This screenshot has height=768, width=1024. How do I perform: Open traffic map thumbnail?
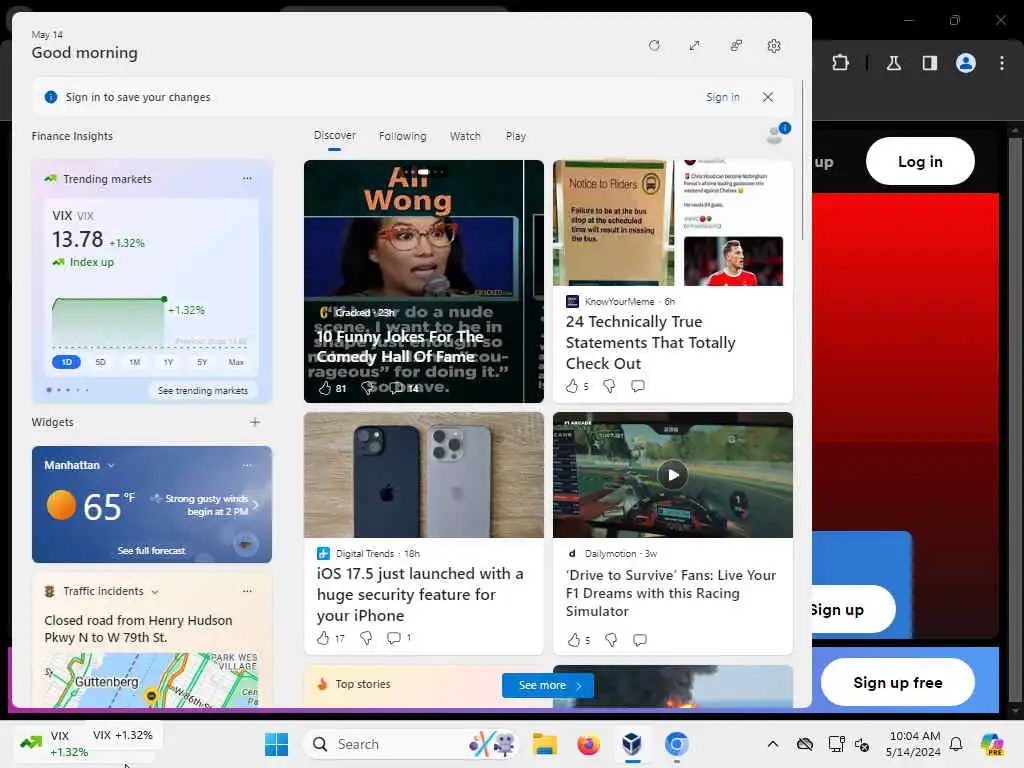[x=151, y=680]
